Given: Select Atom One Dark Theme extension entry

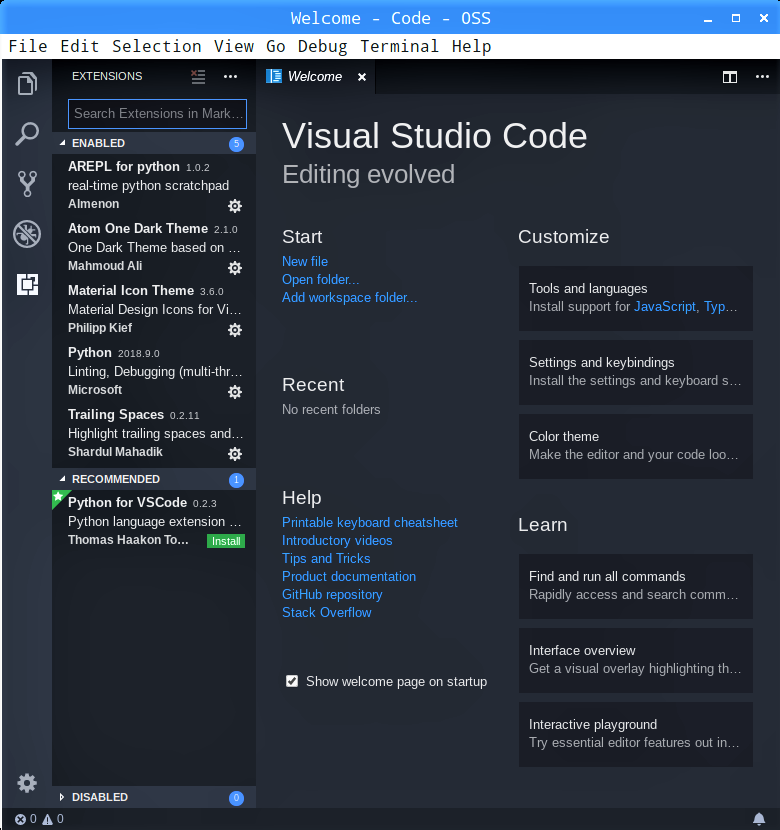Looking at the screenshot, I should 153,247.
